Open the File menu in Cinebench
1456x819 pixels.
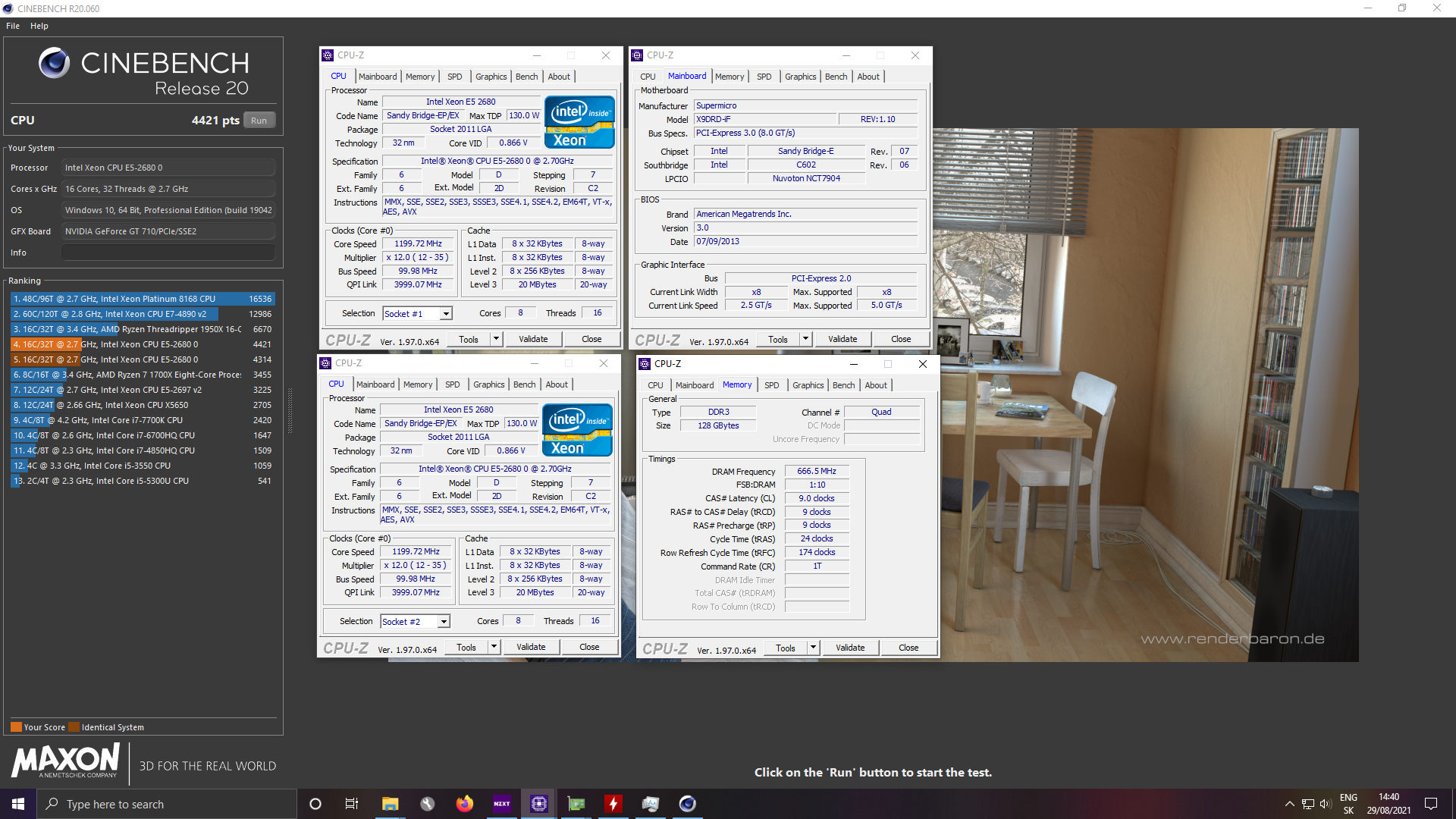[13, 26]
